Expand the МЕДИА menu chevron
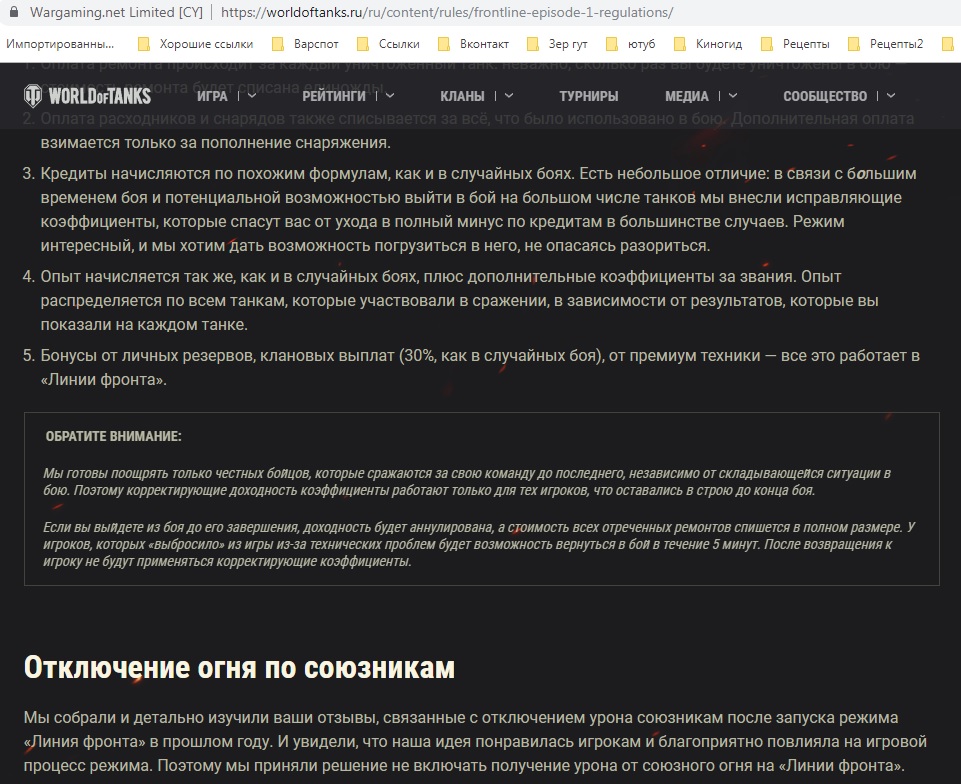This screenshot has width=961, height=784. pyautogui.click(x=733, y=96)
